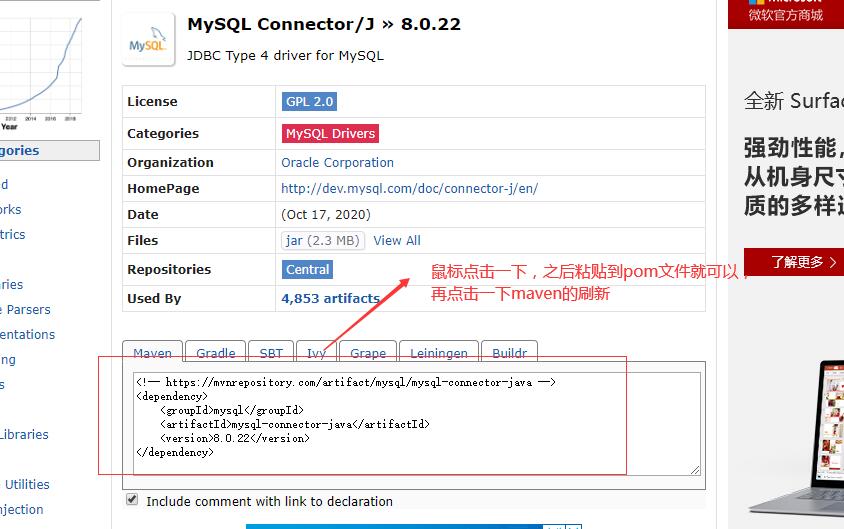
Task: Click the GPL 2.0 license badge
Action: 309,102
